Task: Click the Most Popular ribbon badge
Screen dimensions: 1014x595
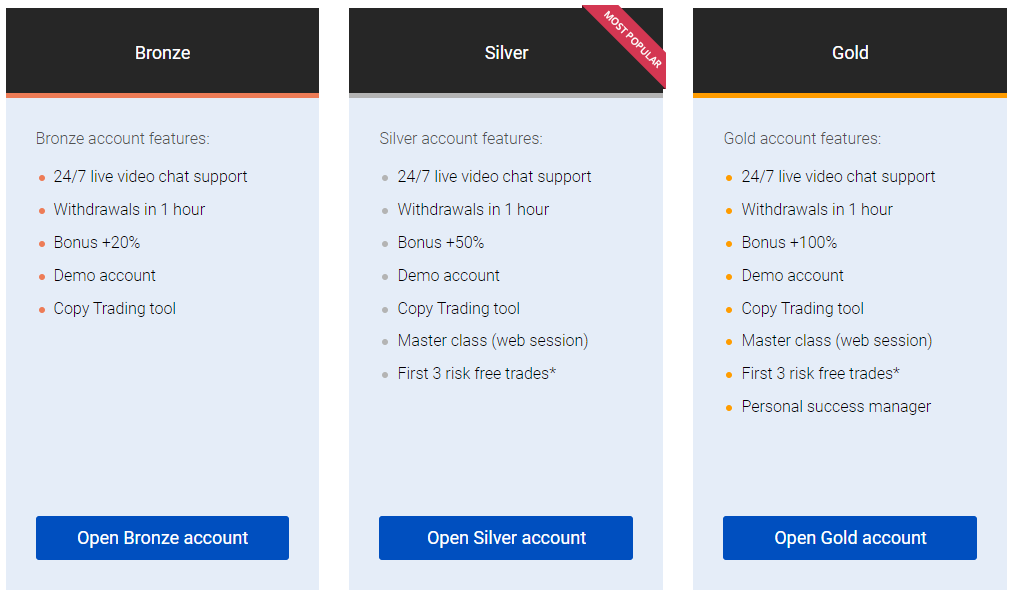Action: tap(631, 40)
